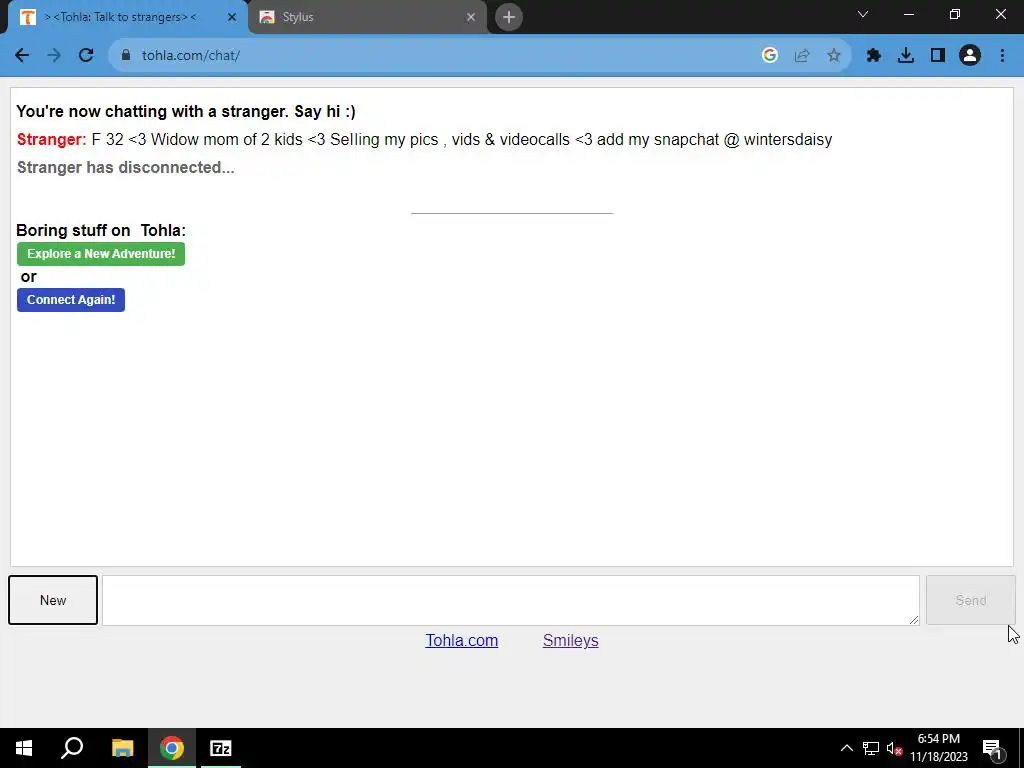Open the Chrome profile avatar
This screenshot has width=1024, height=768.
(x=970, y=56)
